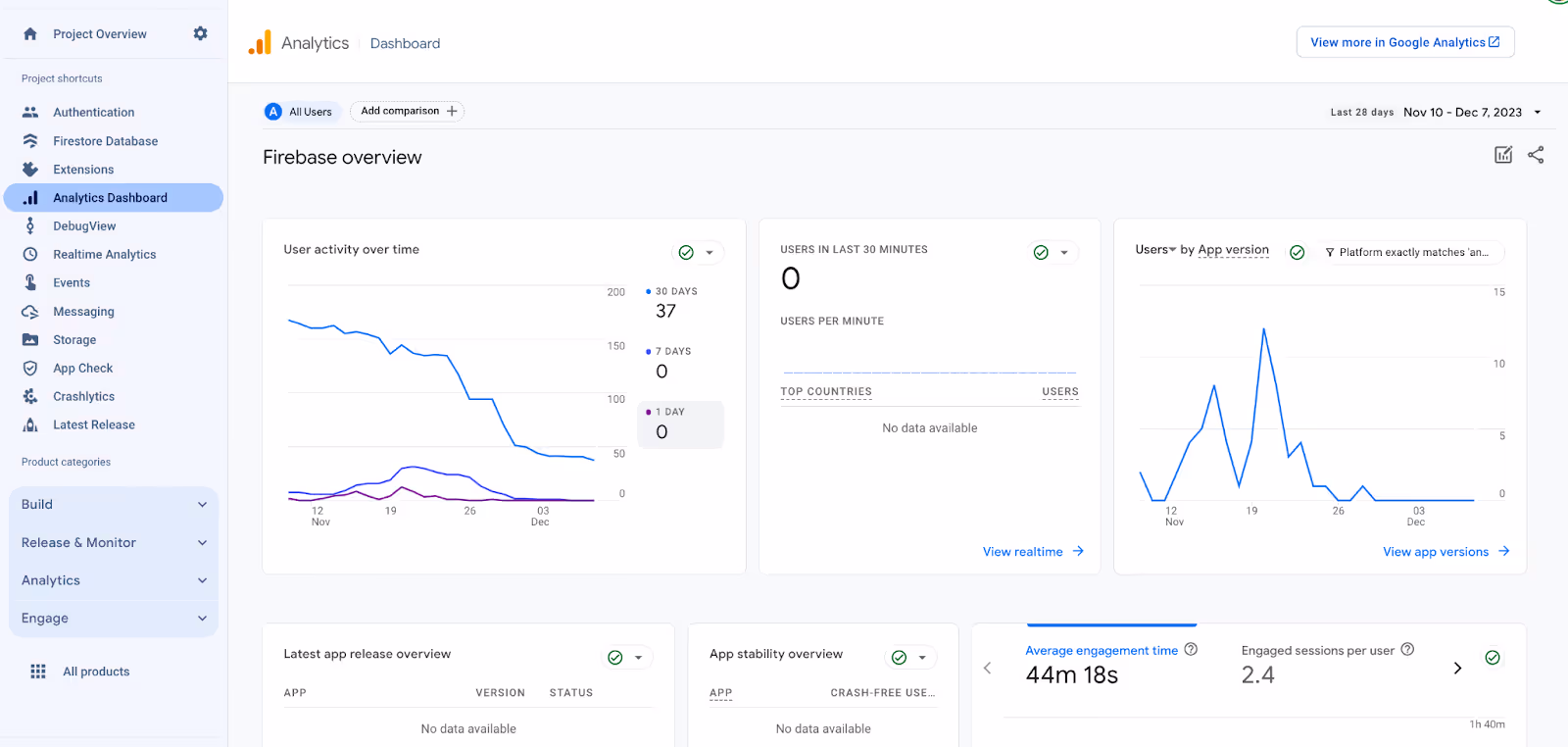1568x747 pixels.
Task: Click View realtime link
Action: pyautogui.click(x=1033, y=552)
